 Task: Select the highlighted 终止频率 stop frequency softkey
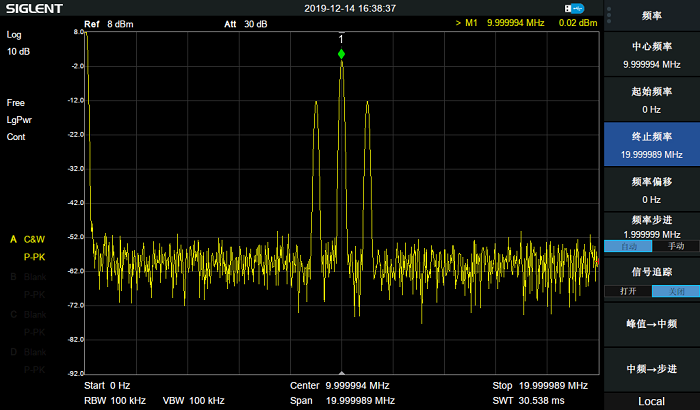[652, 144]
